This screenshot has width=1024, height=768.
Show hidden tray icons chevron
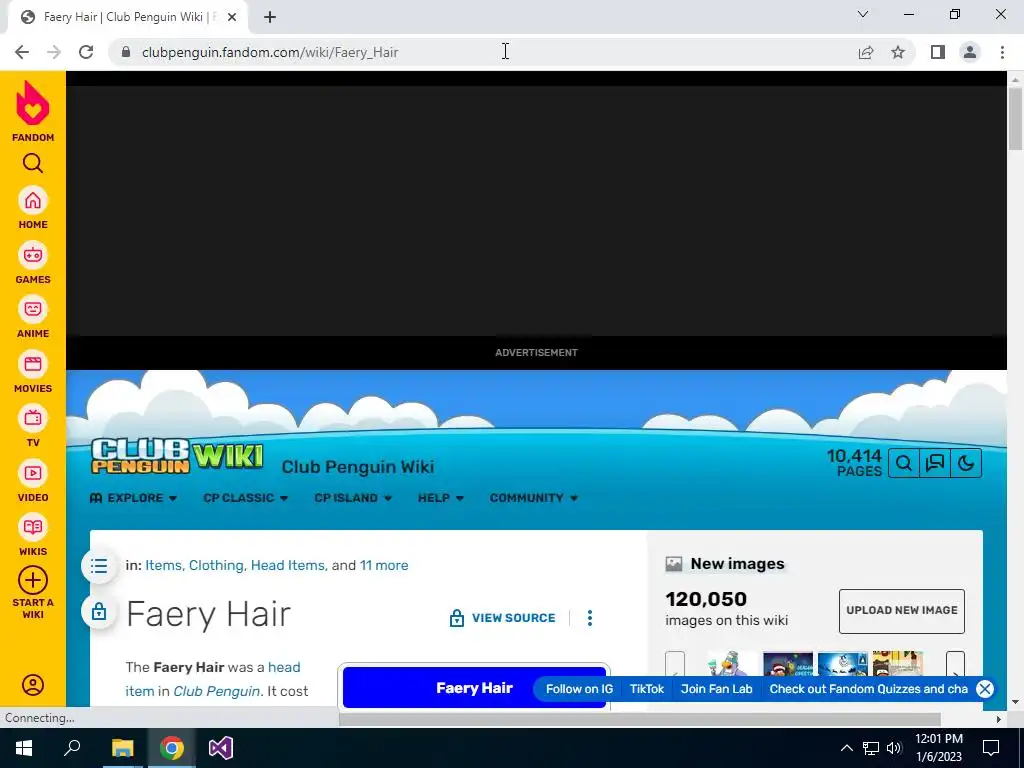point(846,748)
